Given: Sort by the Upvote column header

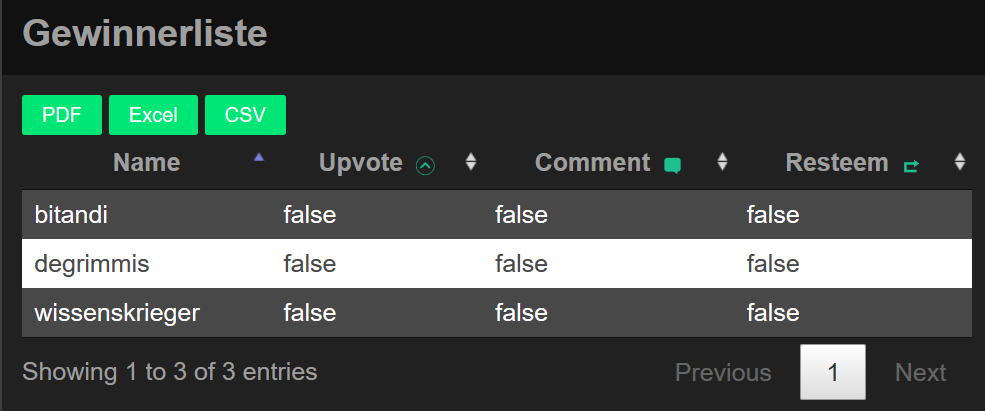Looking at the screenshot, I should tap(361, 163).
